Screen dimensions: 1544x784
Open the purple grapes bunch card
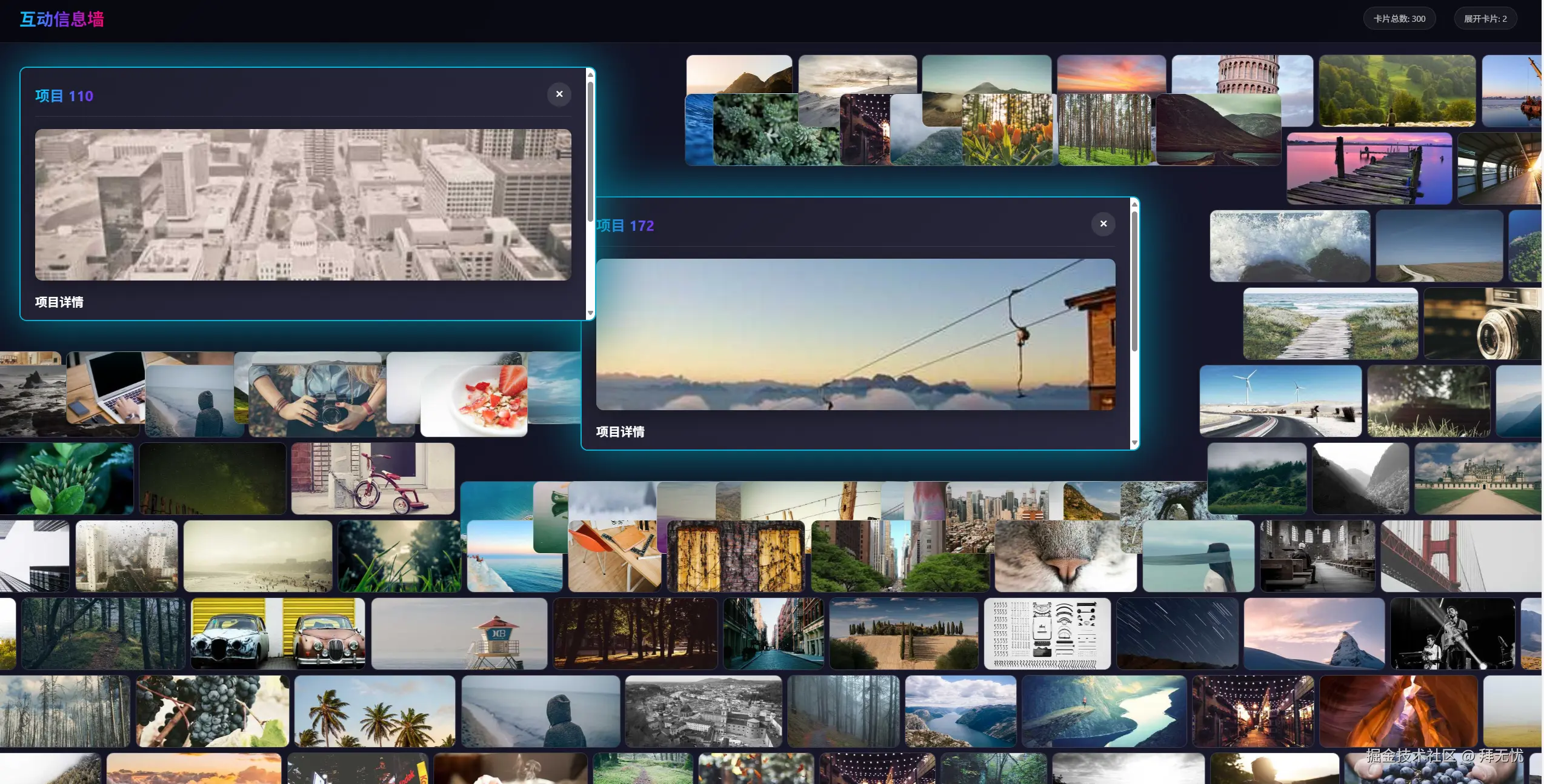pos(212,711)
